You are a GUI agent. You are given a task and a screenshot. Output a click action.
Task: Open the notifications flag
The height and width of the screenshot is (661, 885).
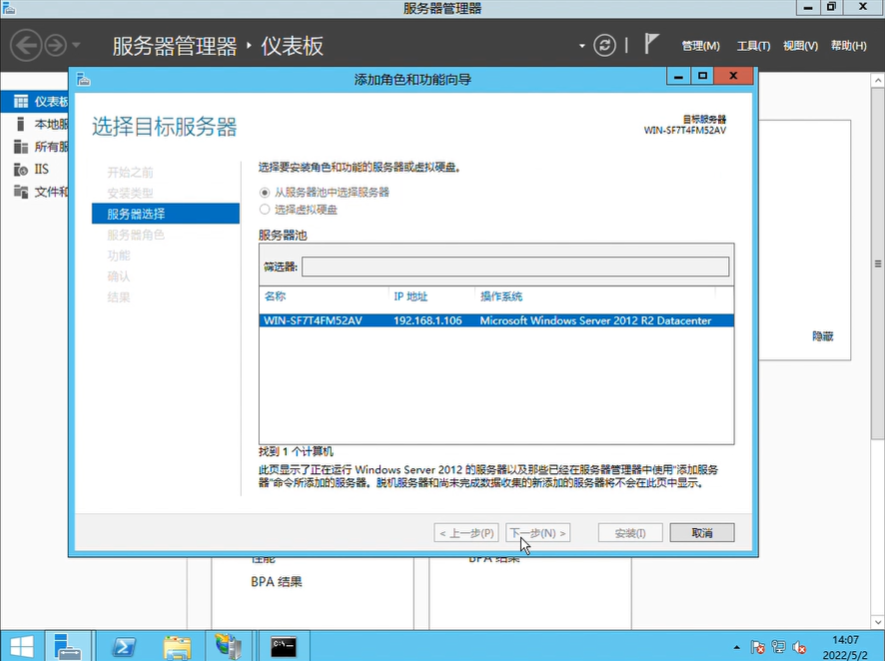pyautogui.click(x=651, y=44)
